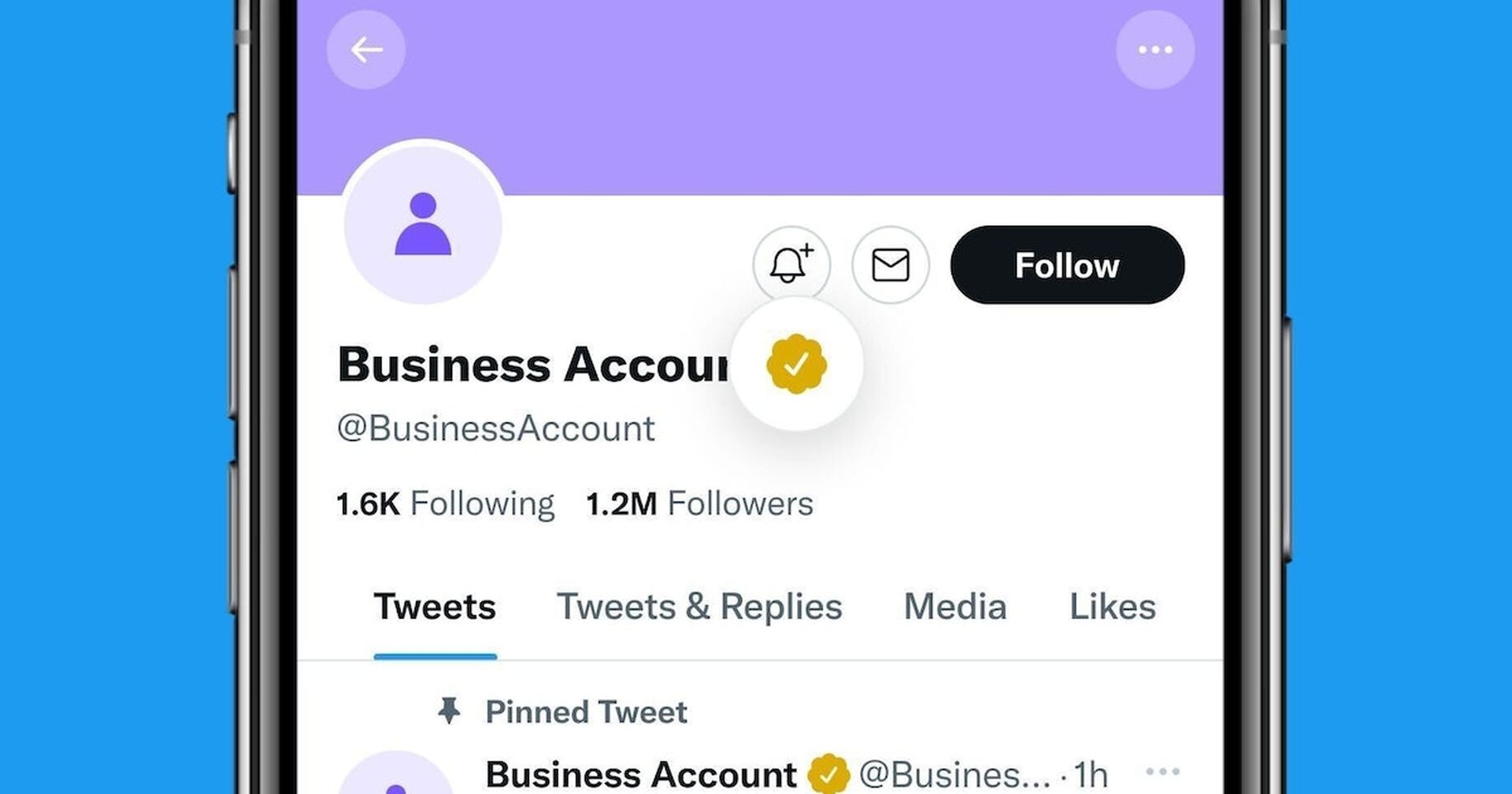This screenshot has width=1512, height=794.
Task: Open direct message envelope icon
Action: pos(890,265)
